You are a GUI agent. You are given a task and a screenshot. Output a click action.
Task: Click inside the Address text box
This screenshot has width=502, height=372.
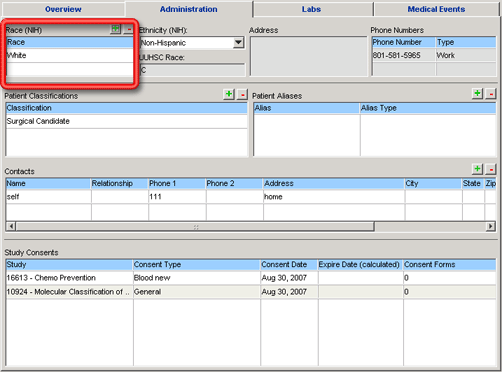point(308,56)
